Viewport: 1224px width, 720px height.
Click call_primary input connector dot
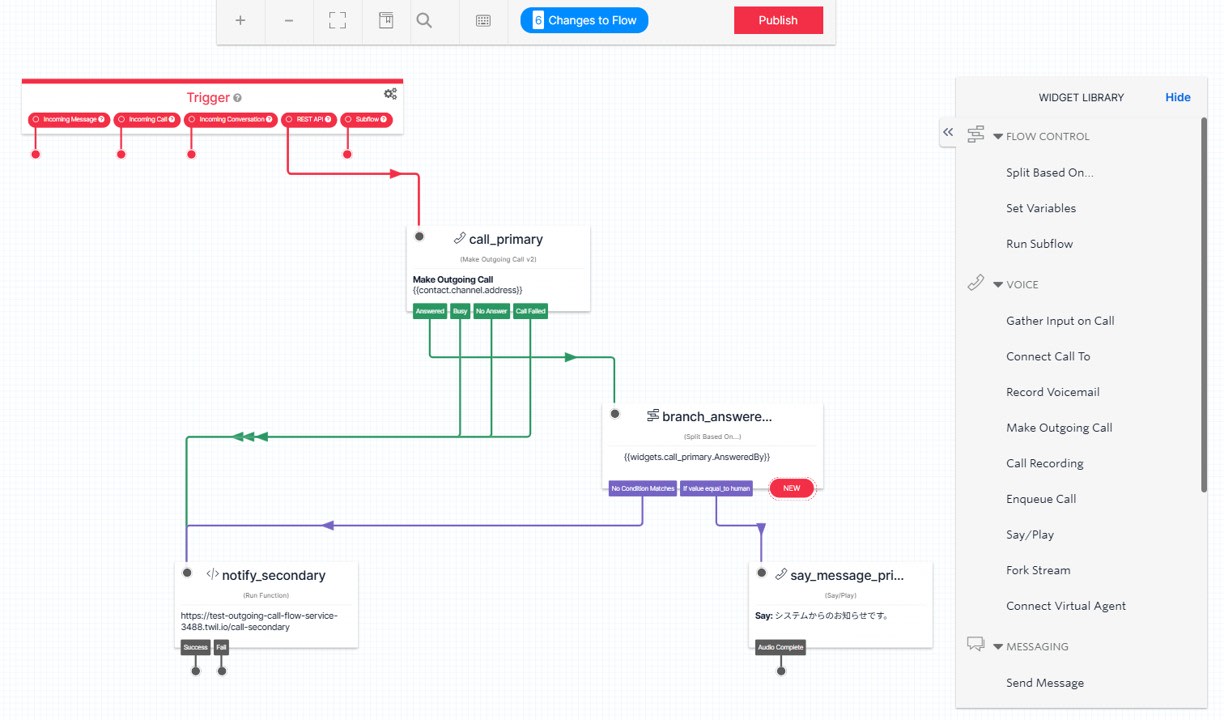(419, 237)
